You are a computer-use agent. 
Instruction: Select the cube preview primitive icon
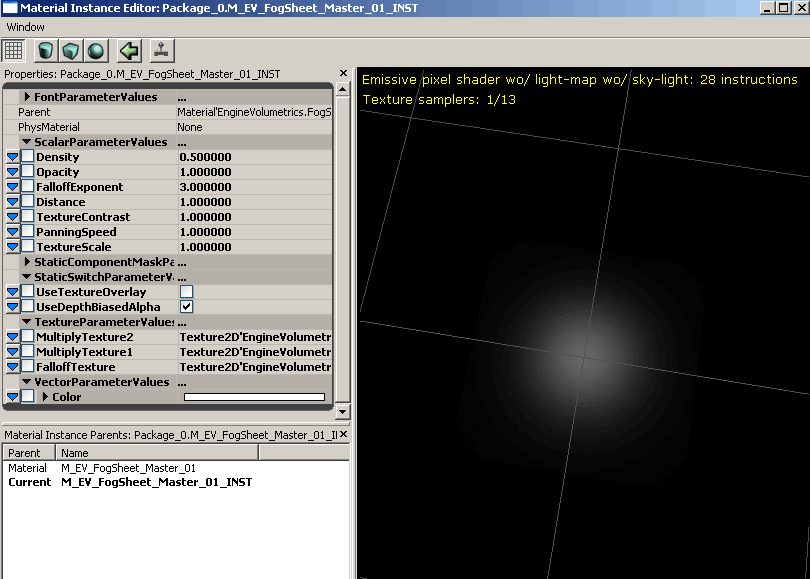tap(70, 51)
